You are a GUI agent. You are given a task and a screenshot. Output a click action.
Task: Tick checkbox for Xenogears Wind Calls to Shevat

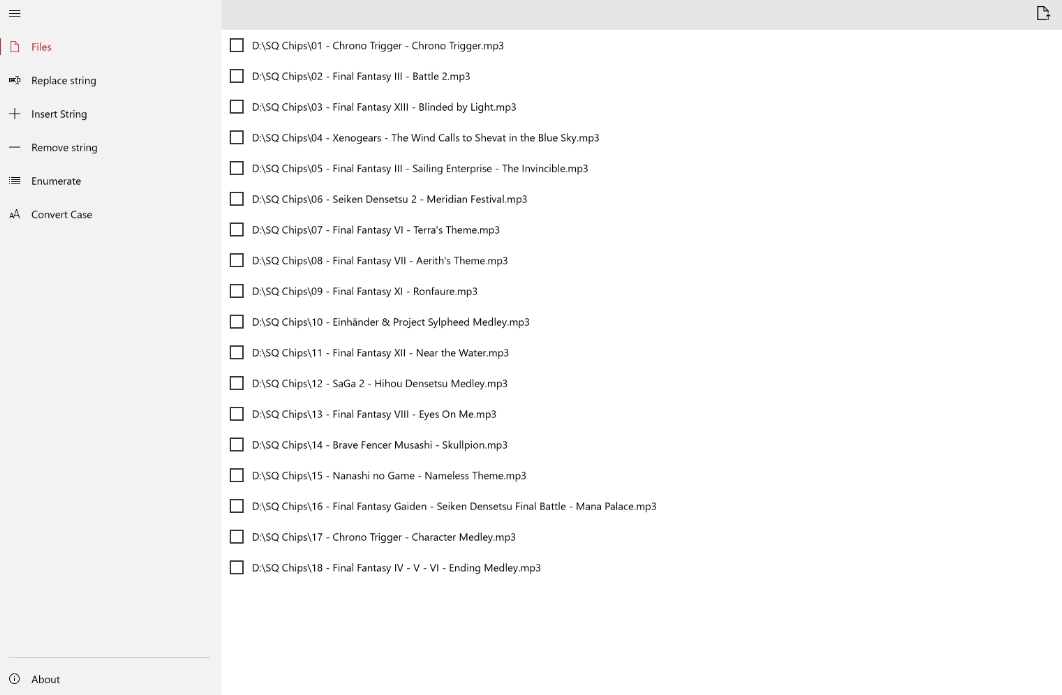click(236, 138)
